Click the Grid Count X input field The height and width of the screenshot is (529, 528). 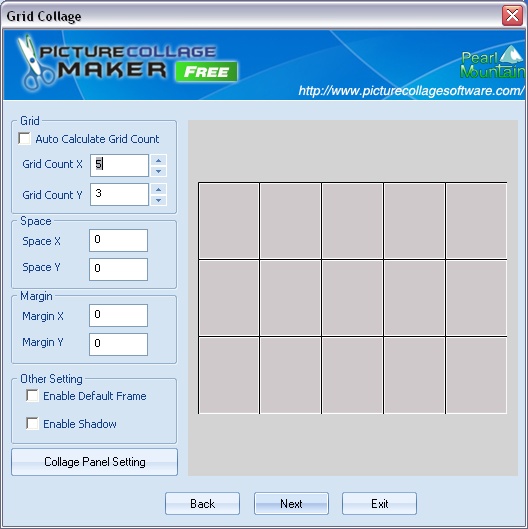click(x=119, y=165)
